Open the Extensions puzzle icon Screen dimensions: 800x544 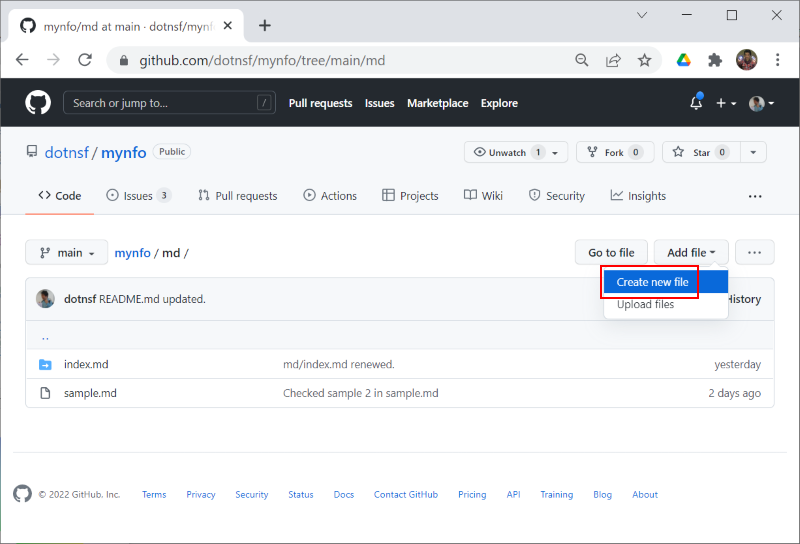(x=715, y=60)
